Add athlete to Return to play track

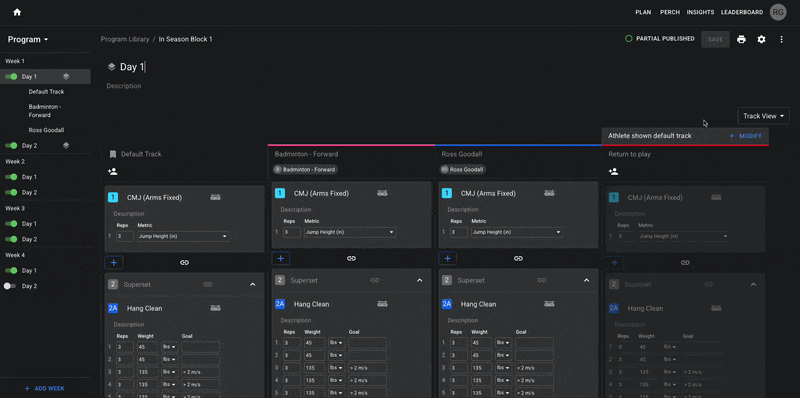[x=613, y=171]
